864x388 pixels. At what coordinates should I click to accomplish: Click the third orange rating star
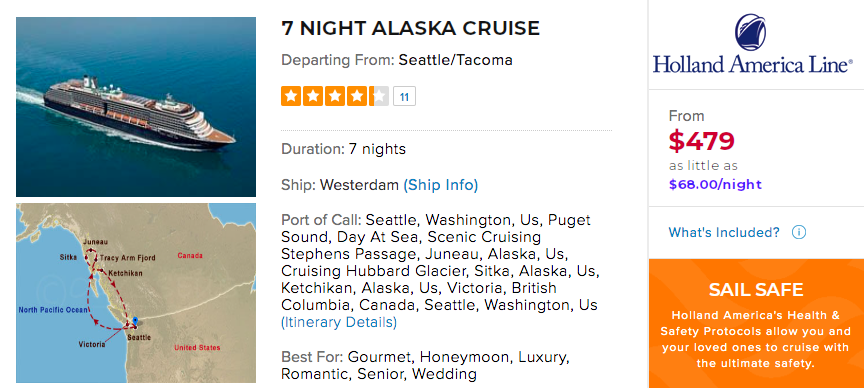coord(335,96)
